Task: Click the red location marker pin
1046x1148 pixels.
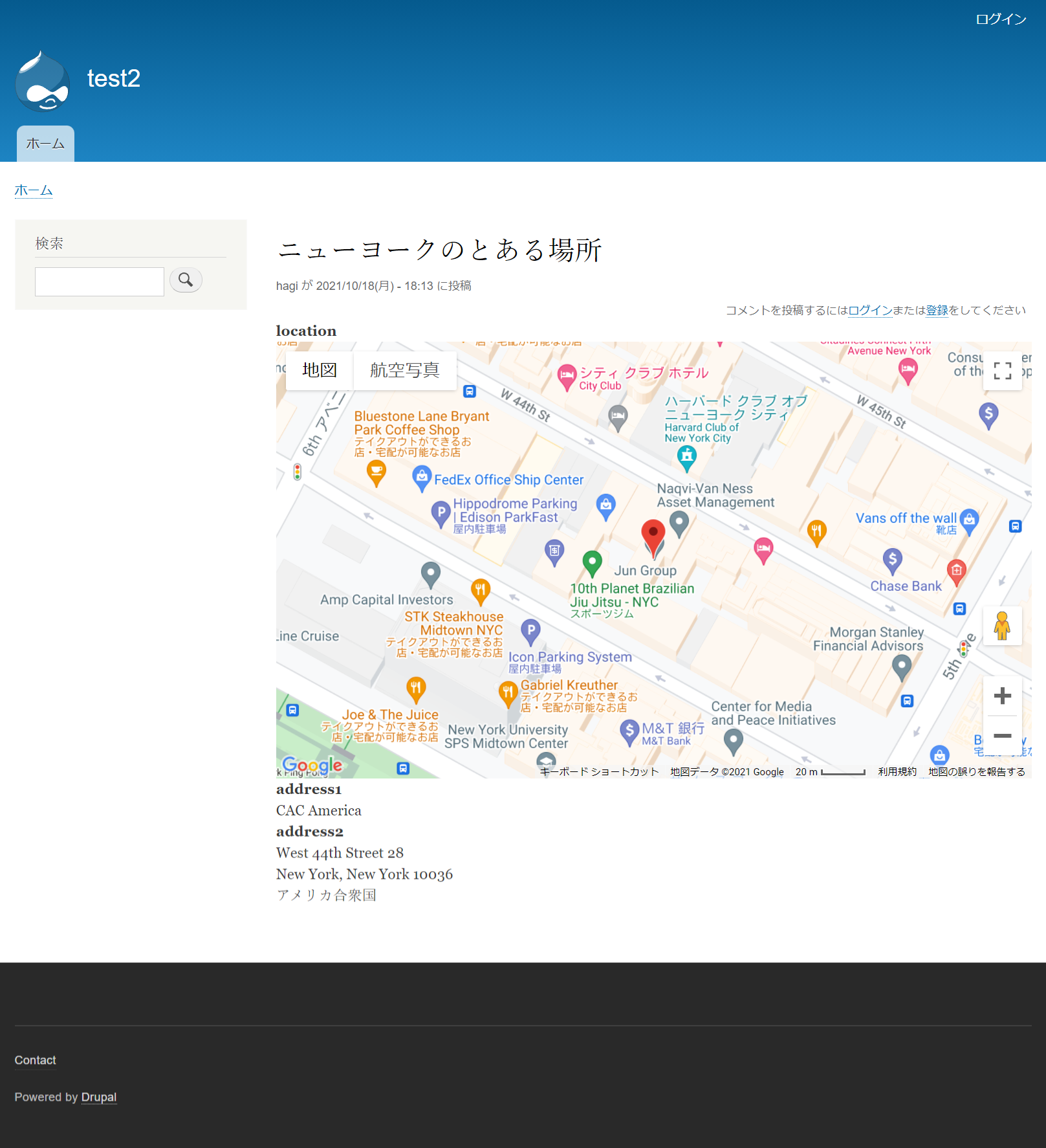Action: (x=653, y=538)
